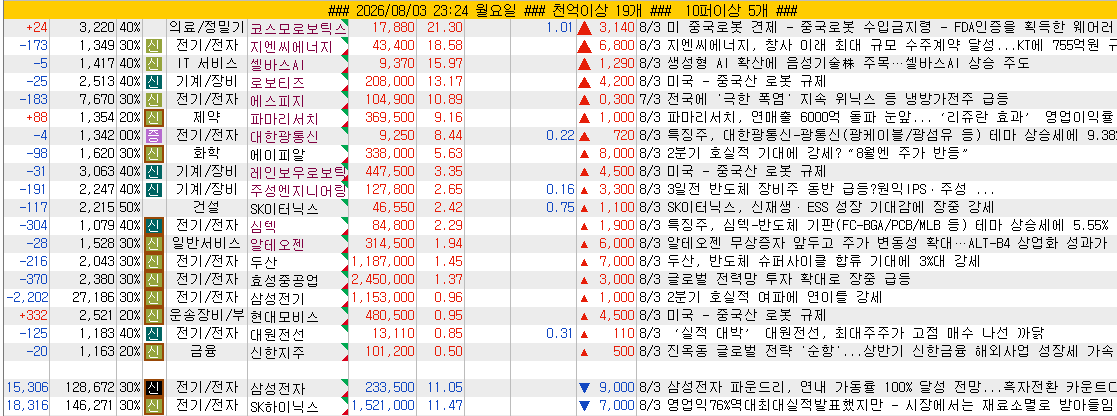
Task: Select the stock name 대한광통신
Action: (284, 136)
